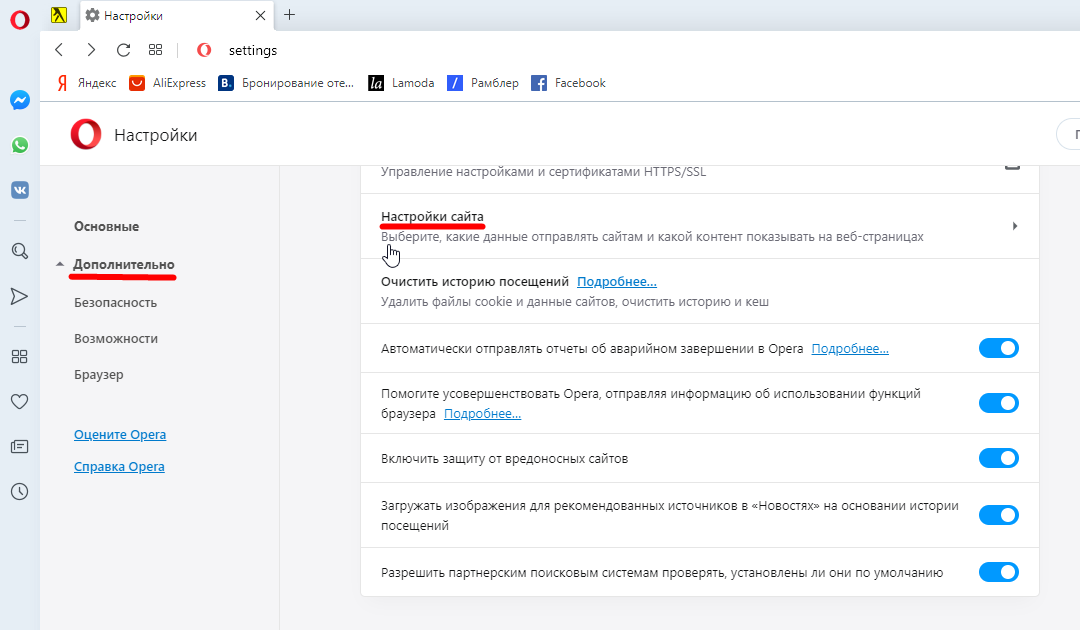Toggle protection from malicious sites
The width and height of the screenshot is (1080, 630).
(x=999, y=458)
